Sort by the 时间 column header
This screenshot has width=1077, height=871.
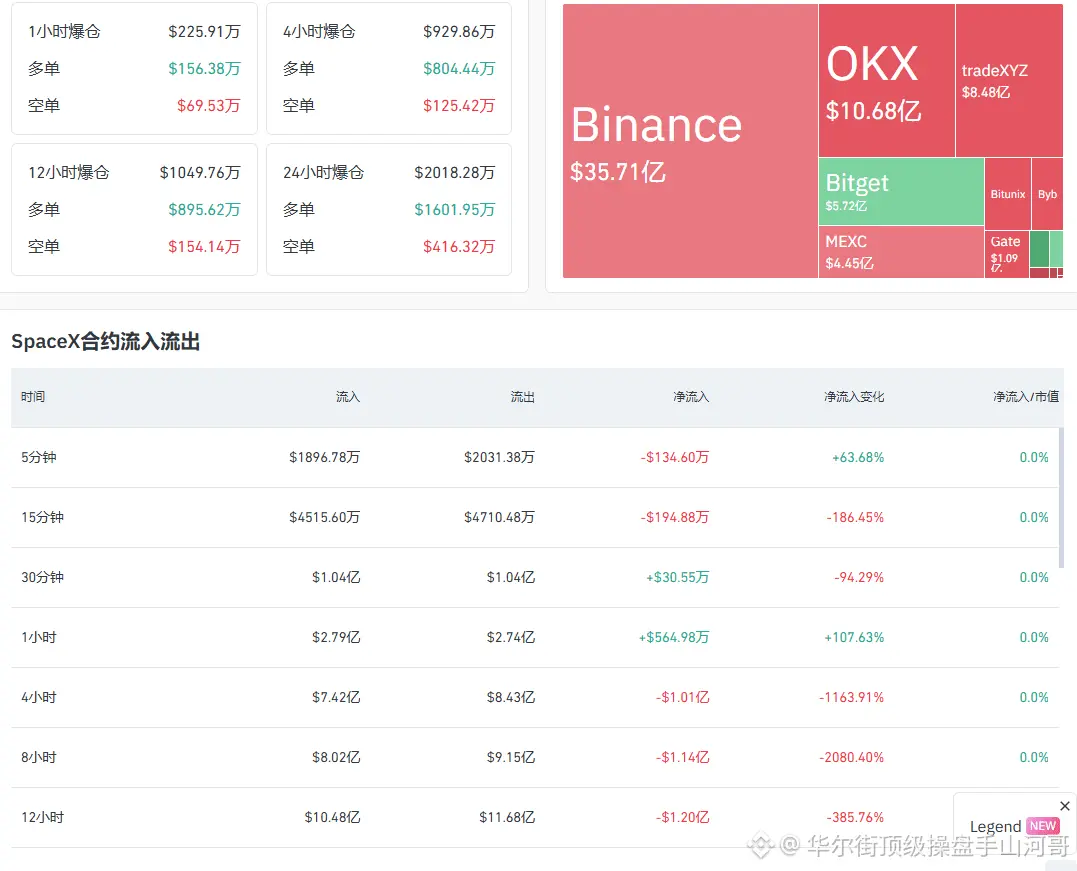tap(33, 396)
